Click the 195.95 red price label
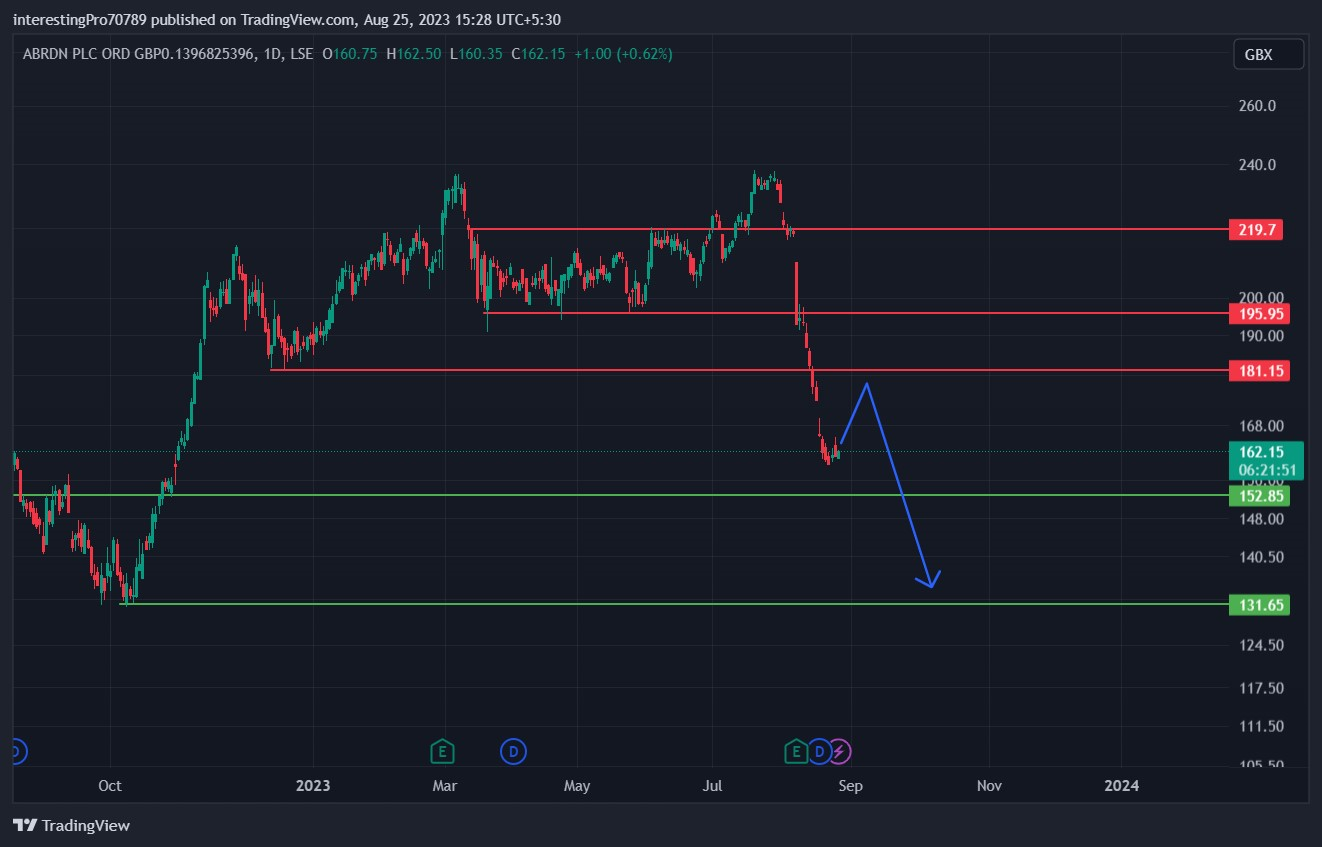The image size is (1322, 847). (1259, 314)
